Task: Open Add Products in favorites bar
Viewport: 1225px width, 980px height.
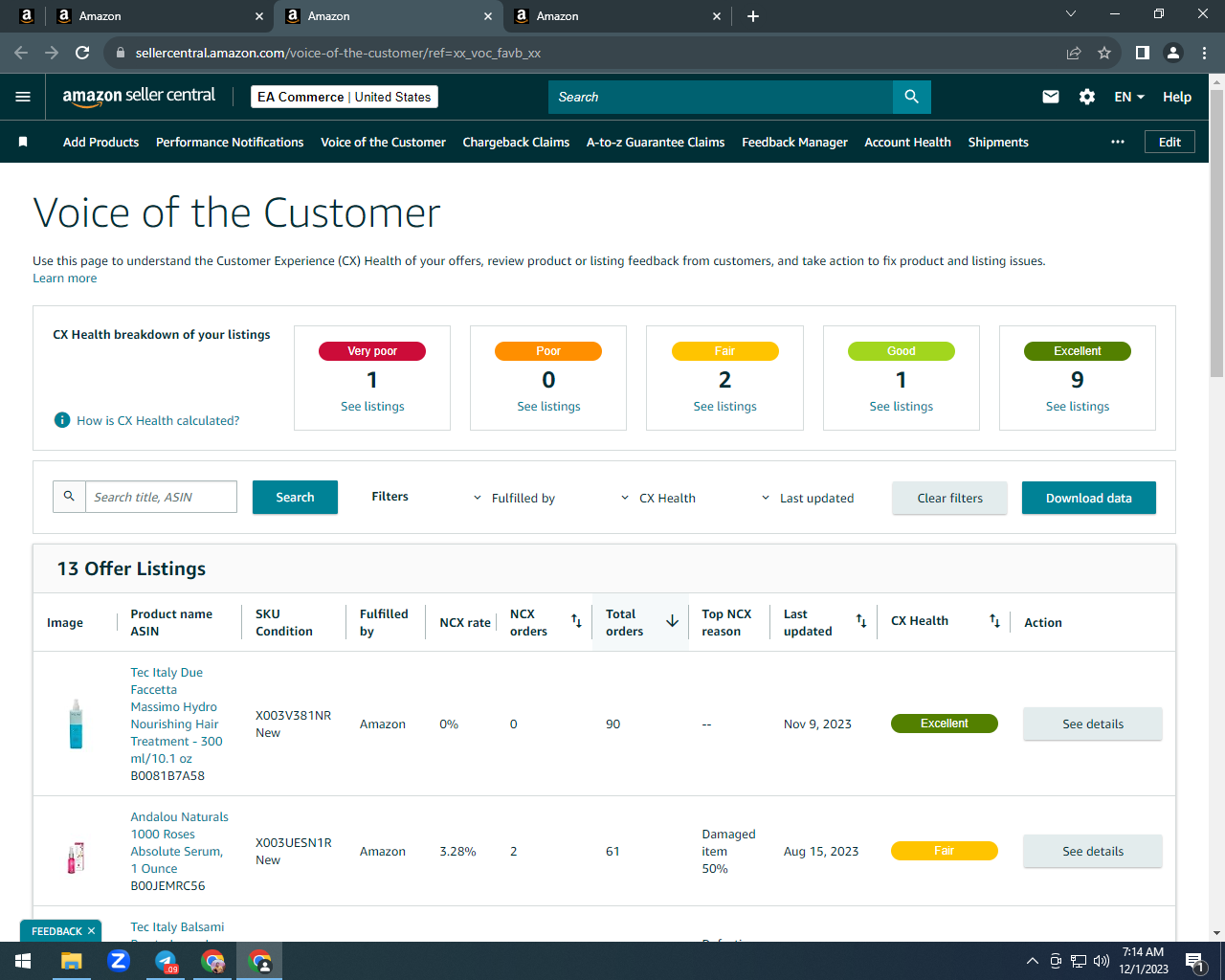Action: point(100,142)
